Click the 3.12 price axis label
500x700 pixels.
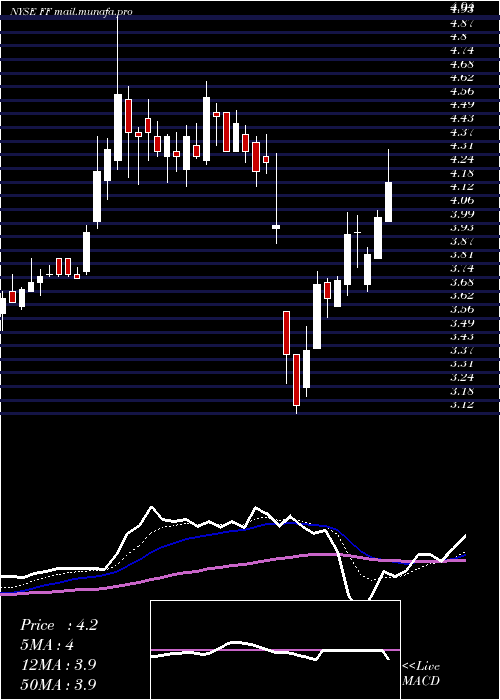click(461, 405)
